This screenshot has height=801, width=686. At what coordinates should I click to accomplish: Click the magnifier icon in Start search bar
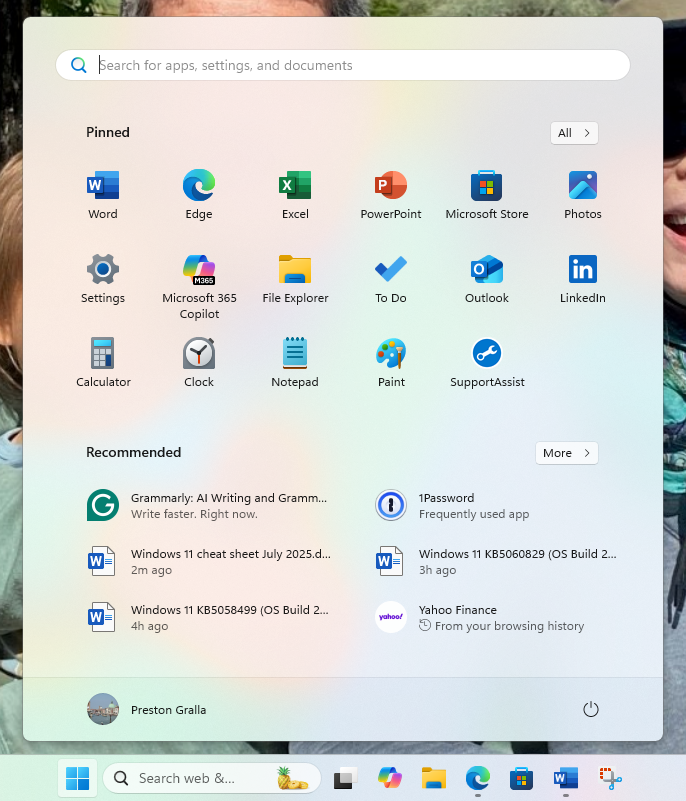(x=79, y=65)
